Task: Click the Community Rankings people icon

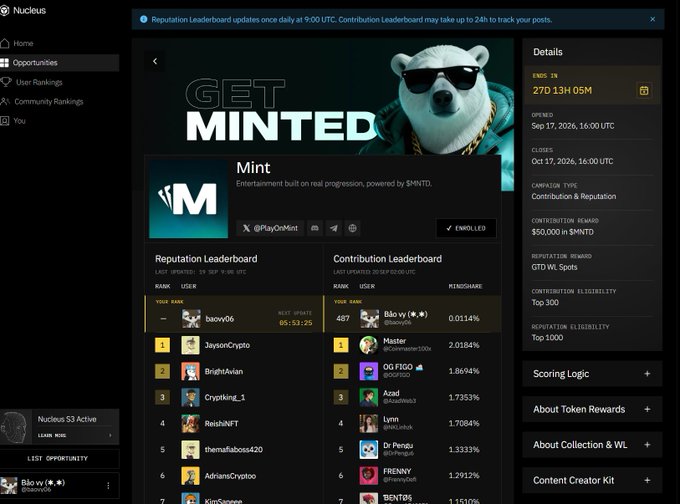Action: tap(5, 101)
